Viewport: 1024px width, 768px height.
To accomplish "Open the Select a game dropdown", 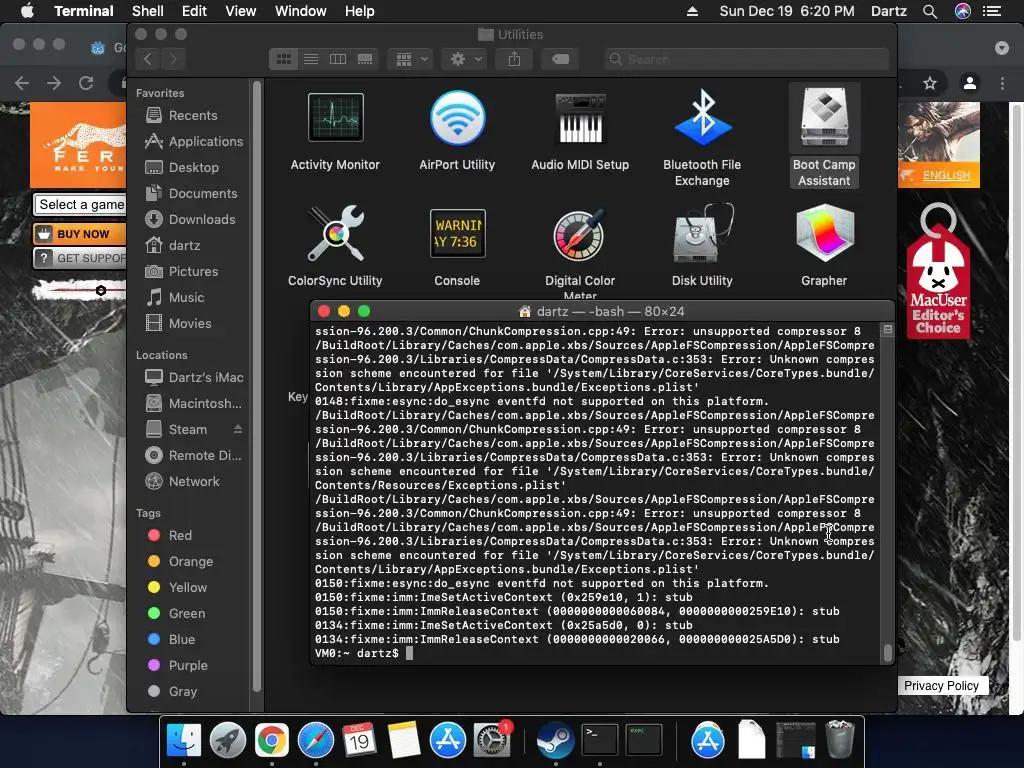I will point(80,204).
